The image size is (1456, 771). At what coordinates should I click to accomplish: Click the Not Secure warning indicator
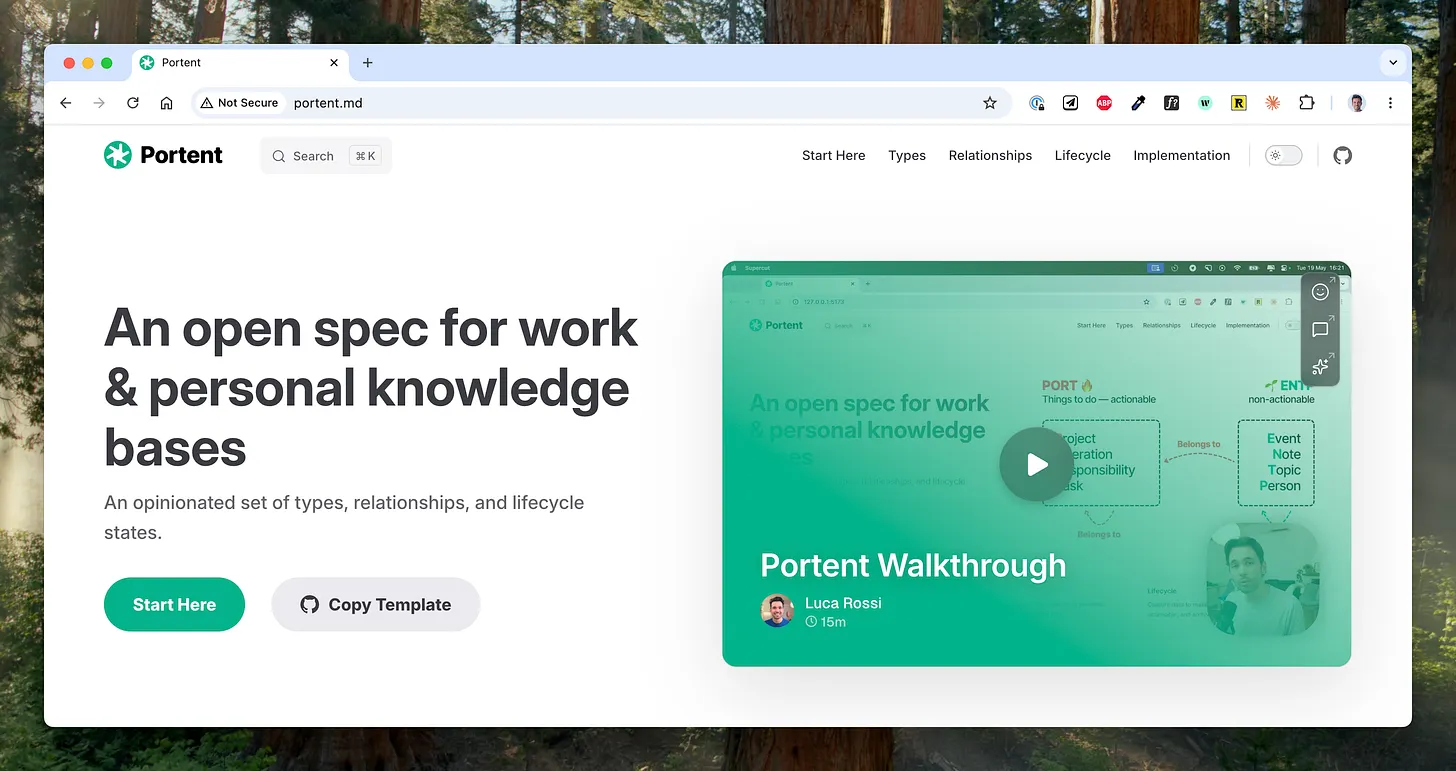click(x=239, y=103)
